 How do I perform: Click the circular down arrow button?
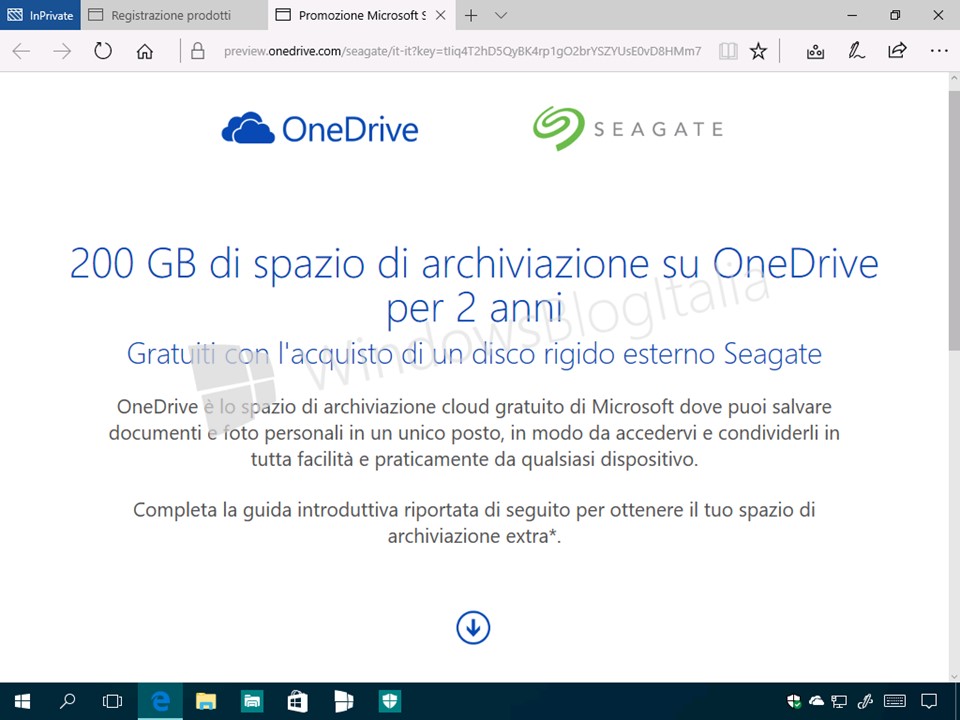[x=473, y=628]
